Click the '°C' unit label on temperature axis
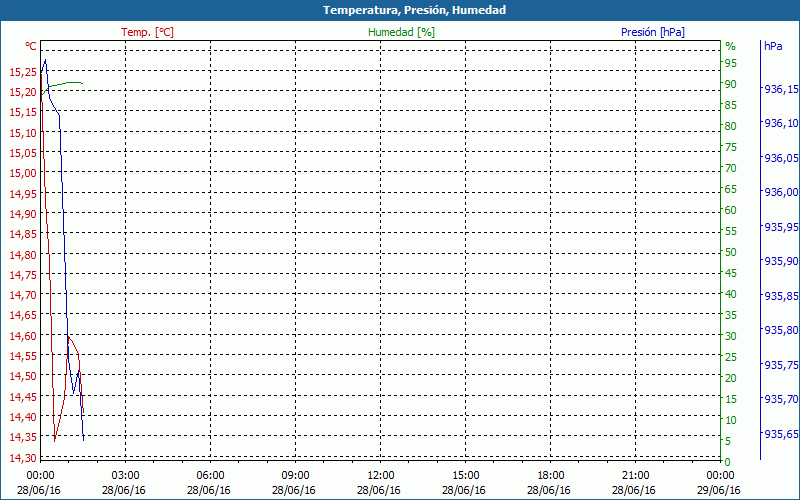 [31, 46]
